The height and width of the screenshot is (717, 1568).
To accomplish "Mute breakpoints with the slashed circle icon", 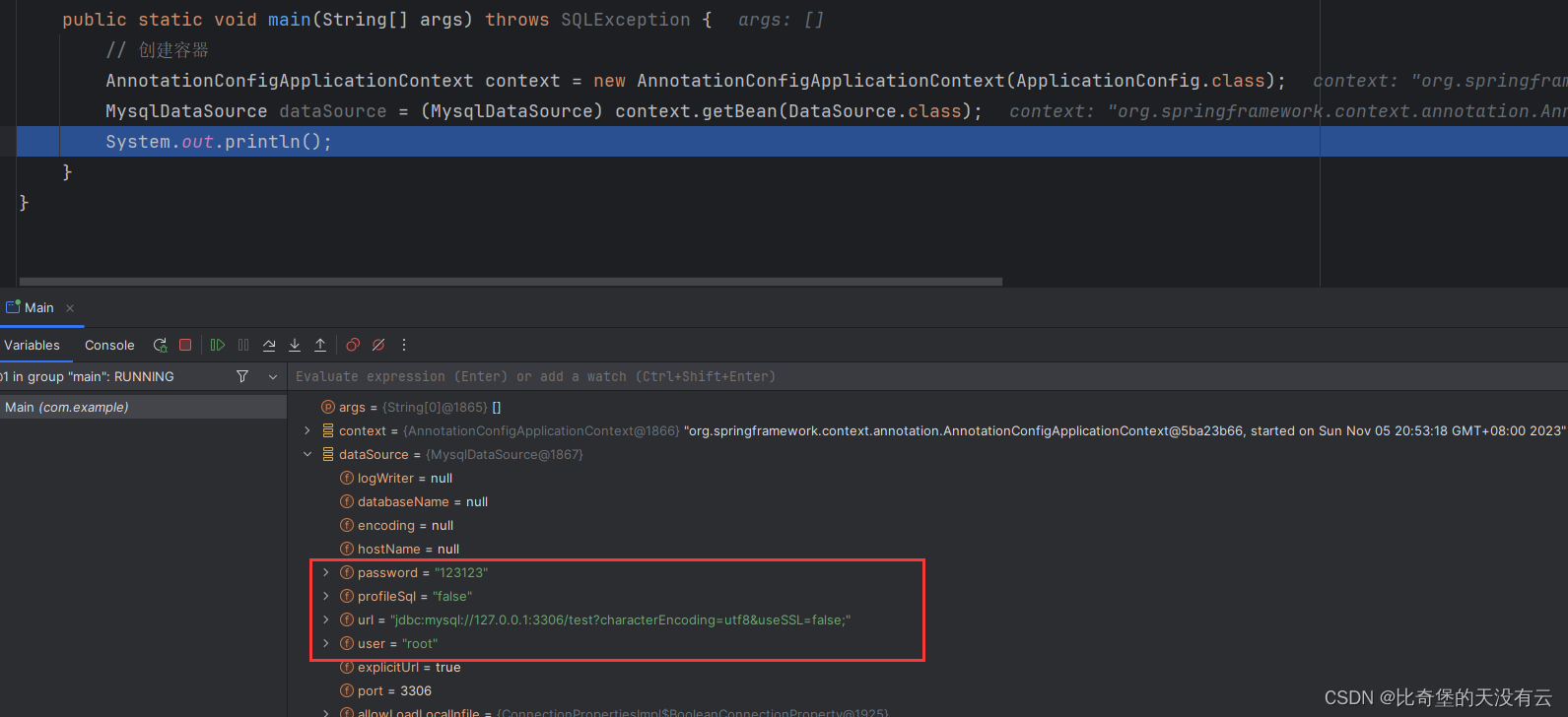I will 378,345.
